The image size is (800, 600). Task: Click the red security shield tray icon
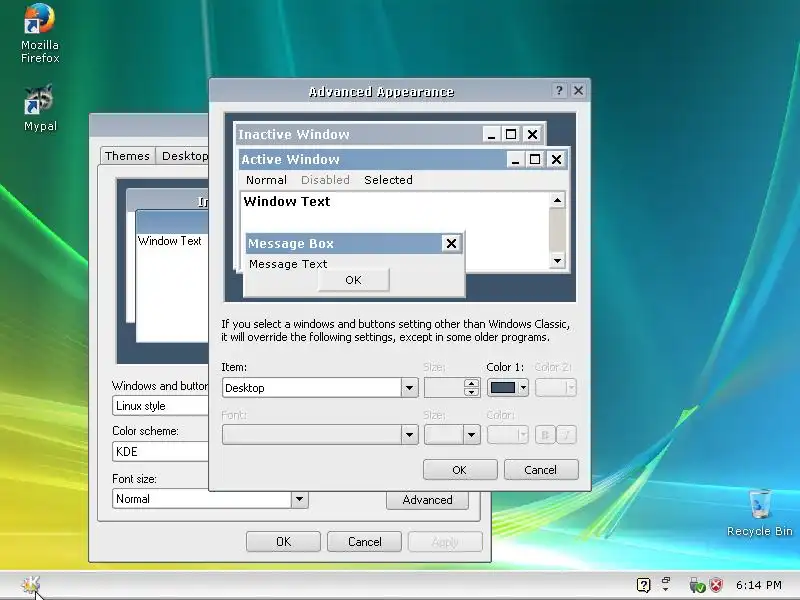(x=716, y=585)
